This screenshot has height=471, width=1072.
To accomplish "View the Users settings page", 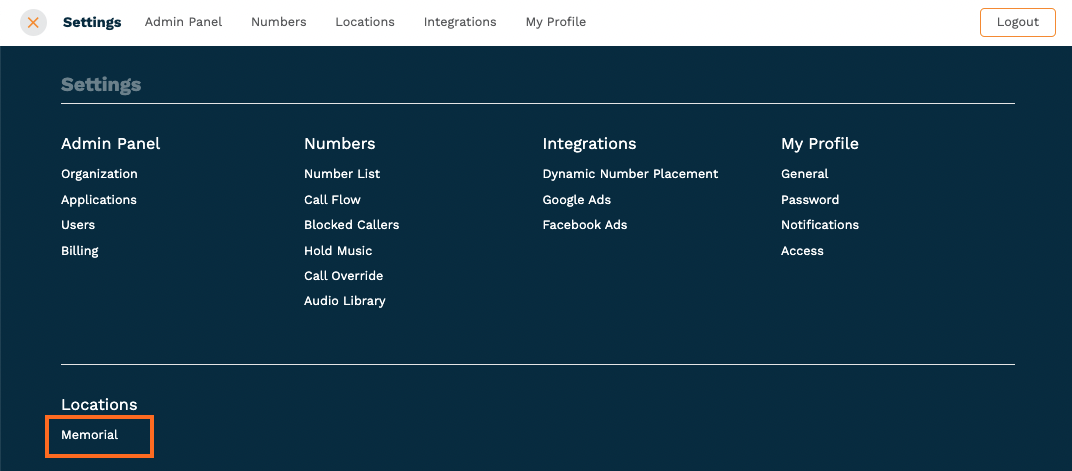I will (x=78, y=225).
